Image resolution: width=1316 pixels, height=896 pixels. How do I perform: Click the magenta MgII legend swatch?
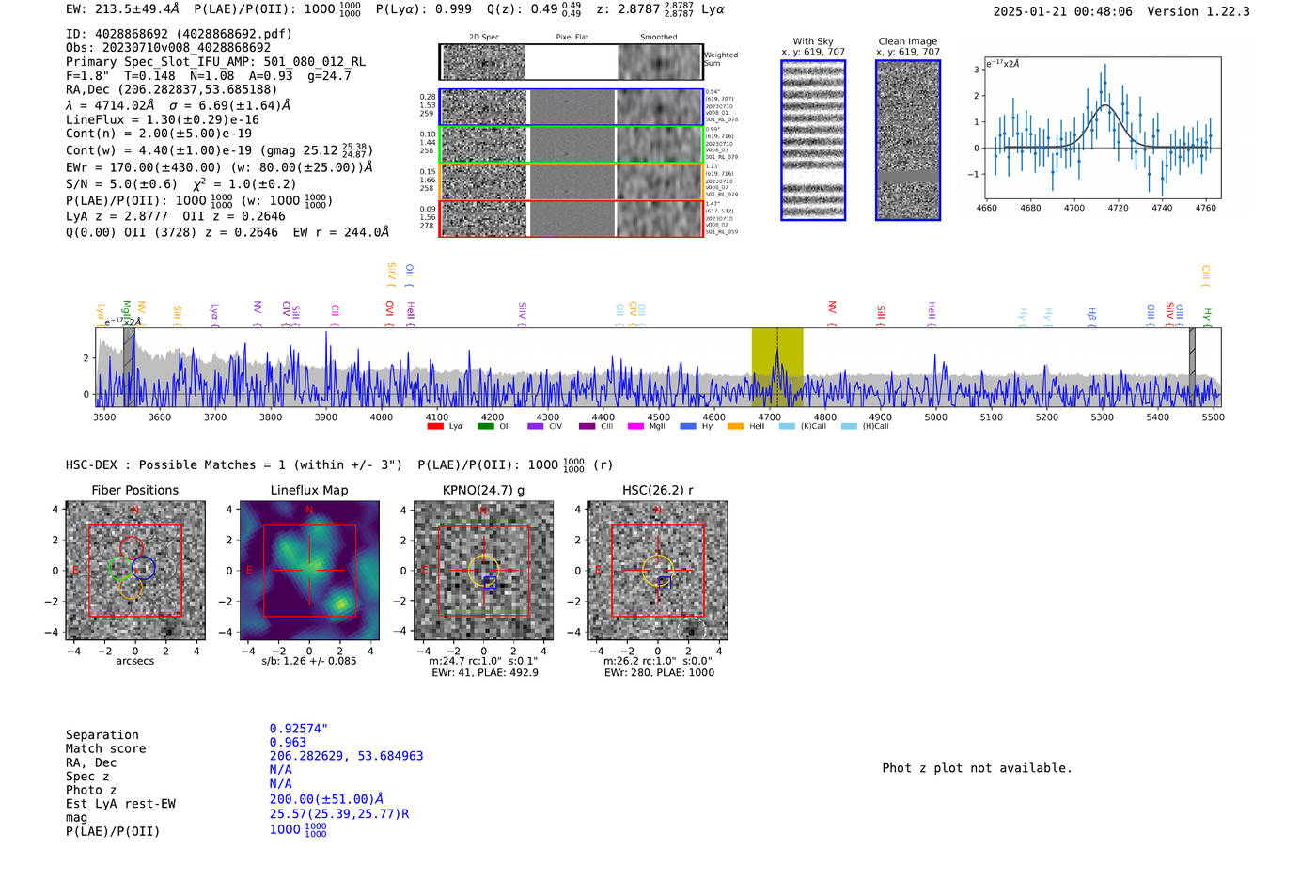635,426
